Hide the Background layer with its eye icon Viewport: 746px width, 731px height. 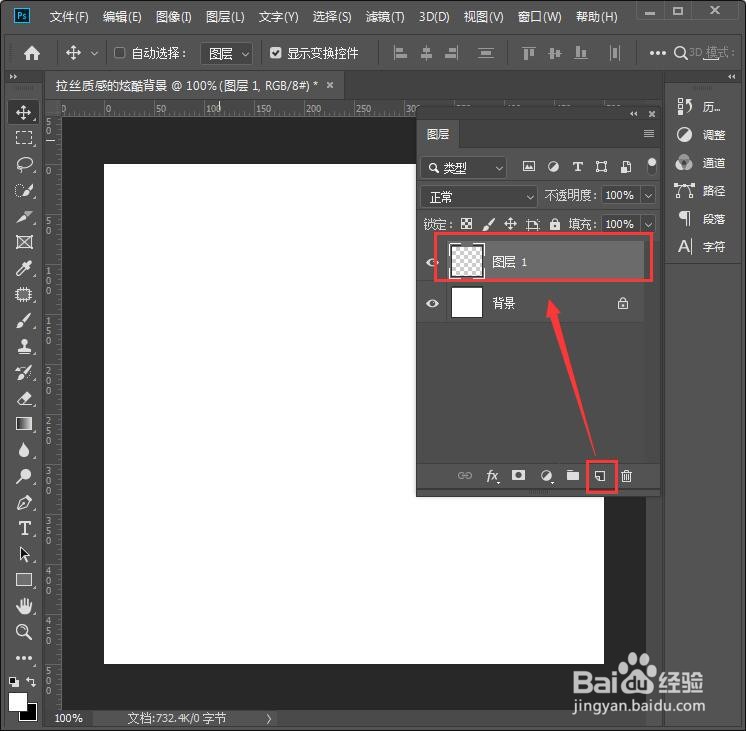(432, 303)
